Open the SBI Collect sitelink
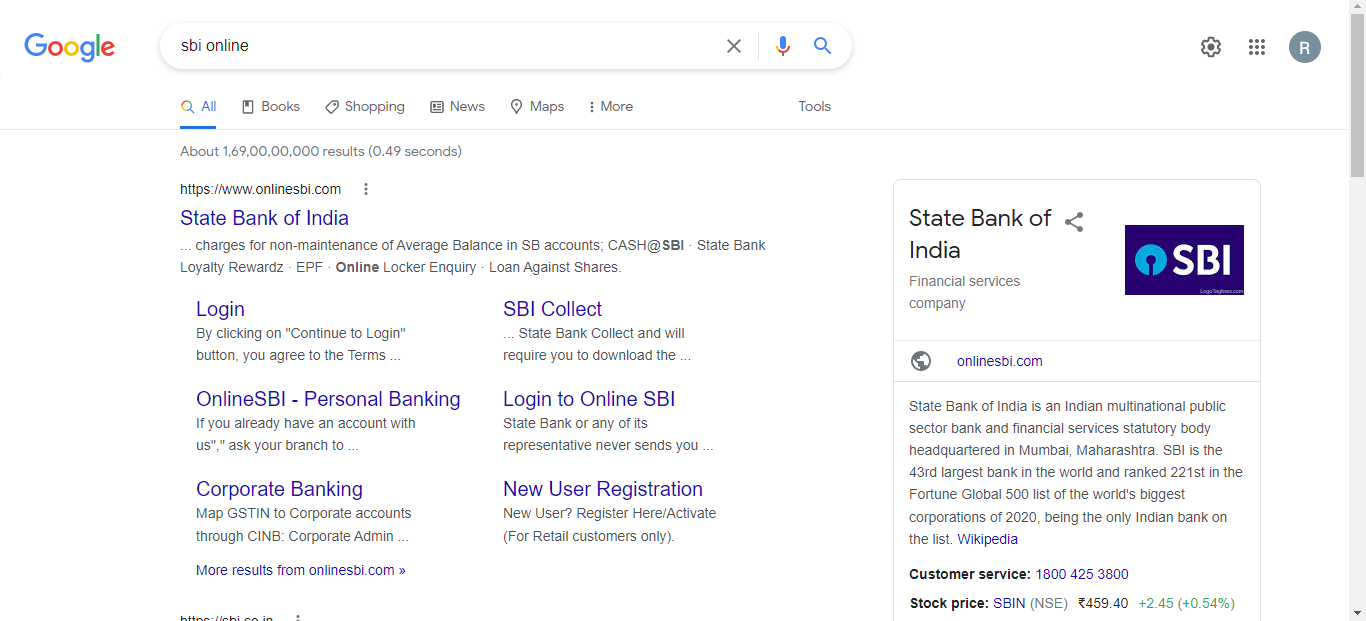This screenshot has height=621, width=1366. (x=552, y=309)
